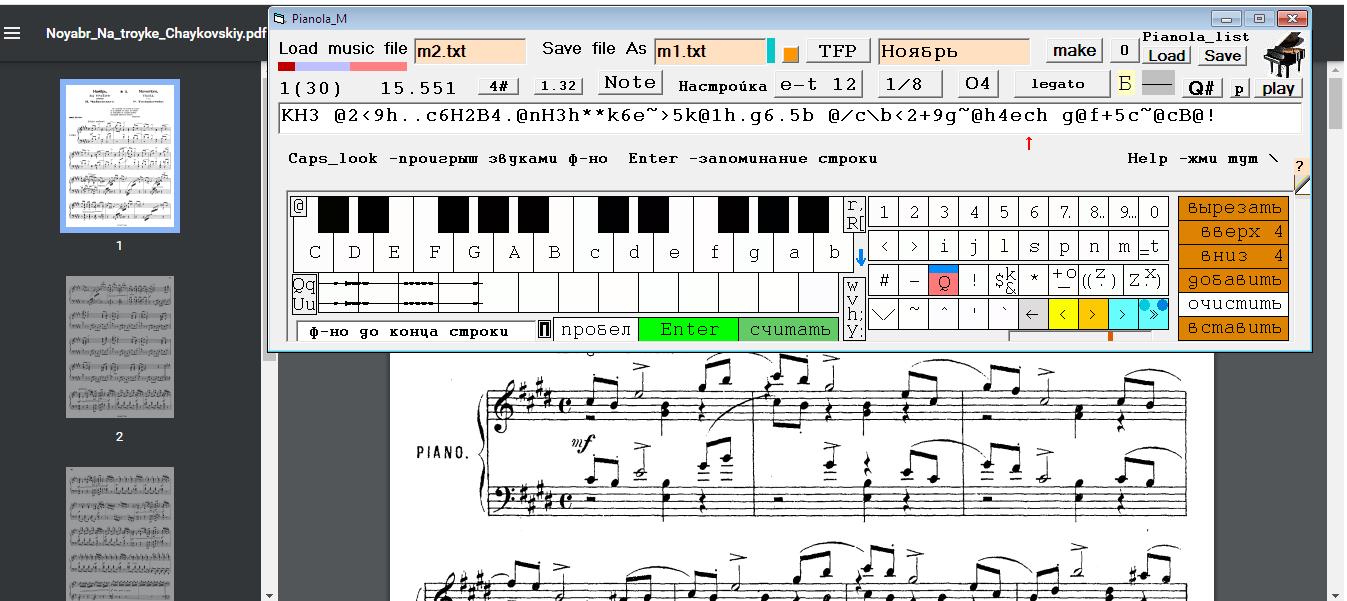Click the question mark help icon
Viewport: 1347px width, 601px height.
(x=1300, y=167)
